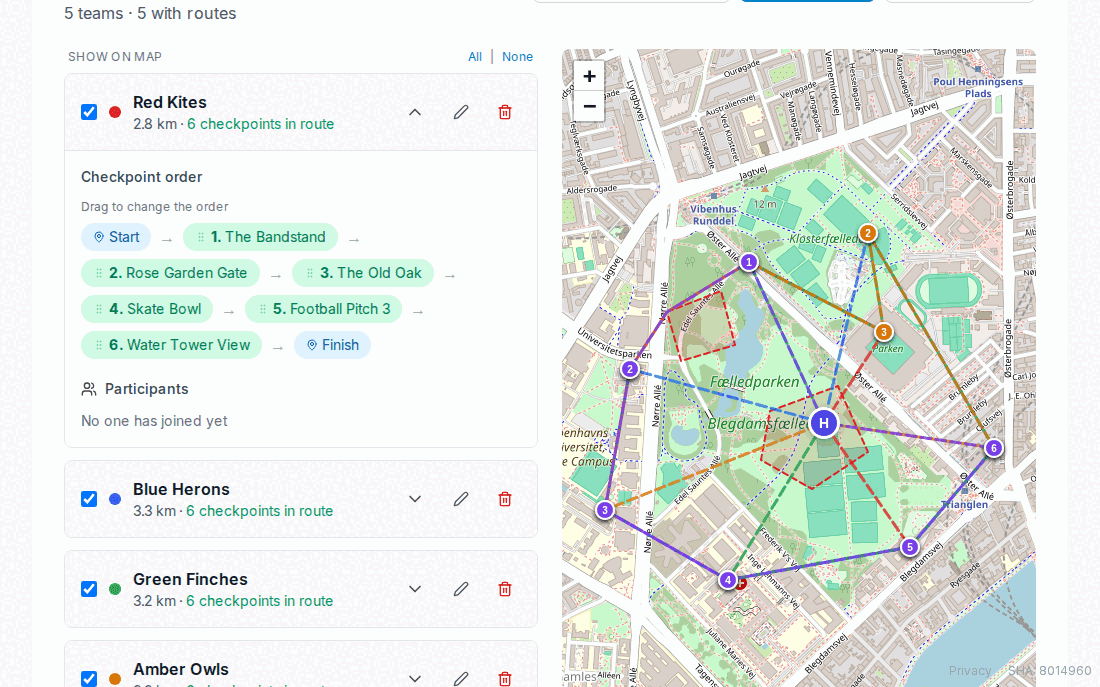Select the 6. Water Tower View chip

pyautogui.click(x=171, y=345)
